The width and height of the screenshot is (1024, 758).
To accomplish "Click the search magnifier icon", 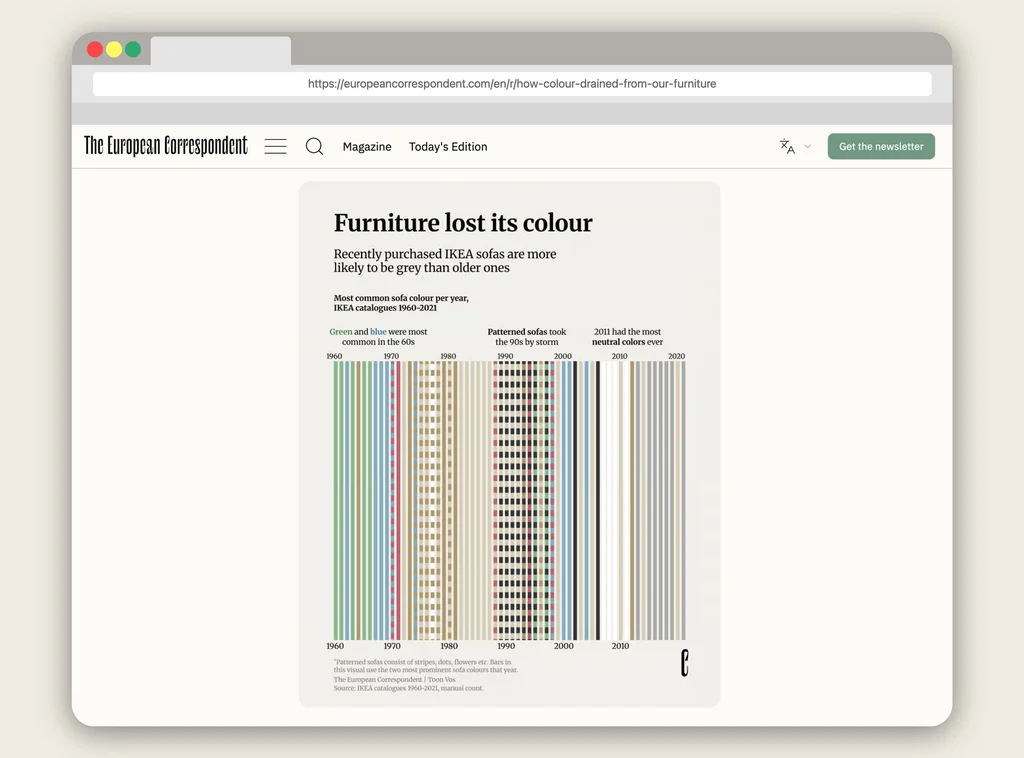I will coord(314,146).
